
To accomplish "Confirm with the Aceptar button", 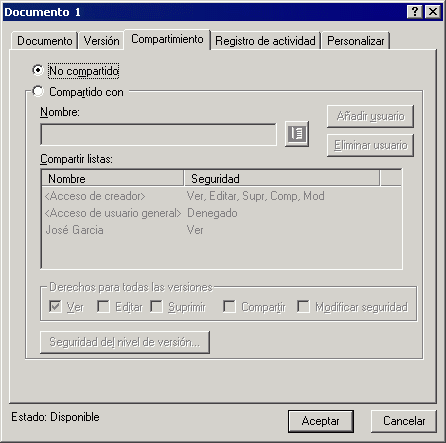I will click(321, 421).
